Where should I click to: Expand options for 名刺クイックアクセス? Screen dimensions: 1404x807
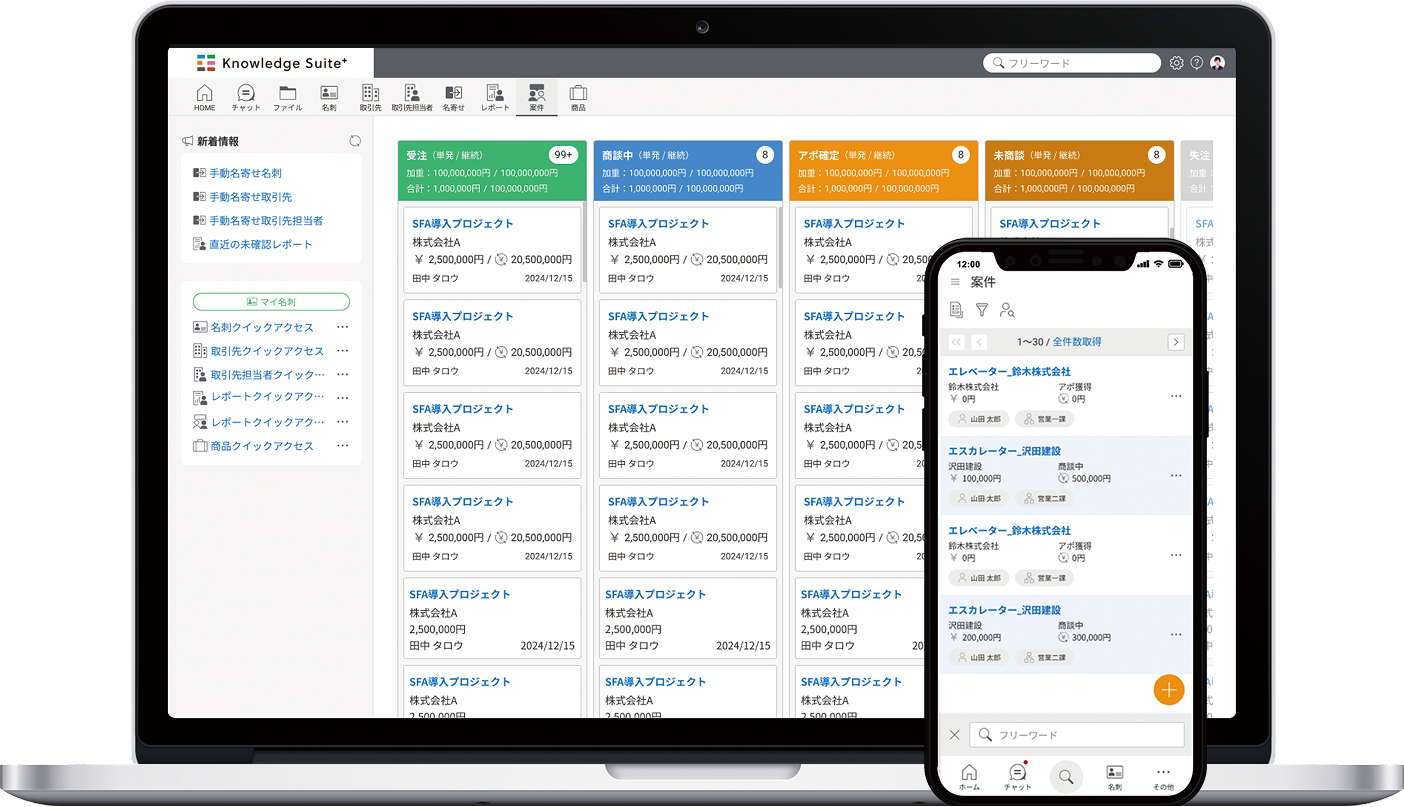coord(343,327)
